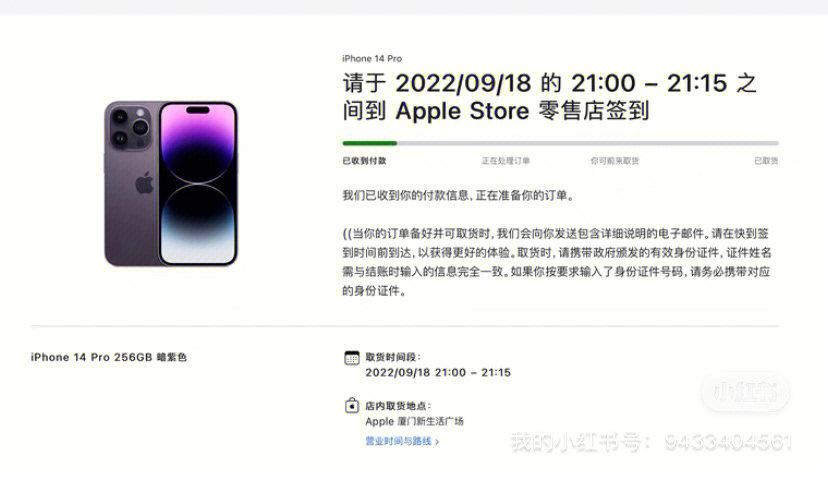Viewport: 828px width, 479px height.
Task: Click the Apple Store check-in heading
Action: [549, 97]
